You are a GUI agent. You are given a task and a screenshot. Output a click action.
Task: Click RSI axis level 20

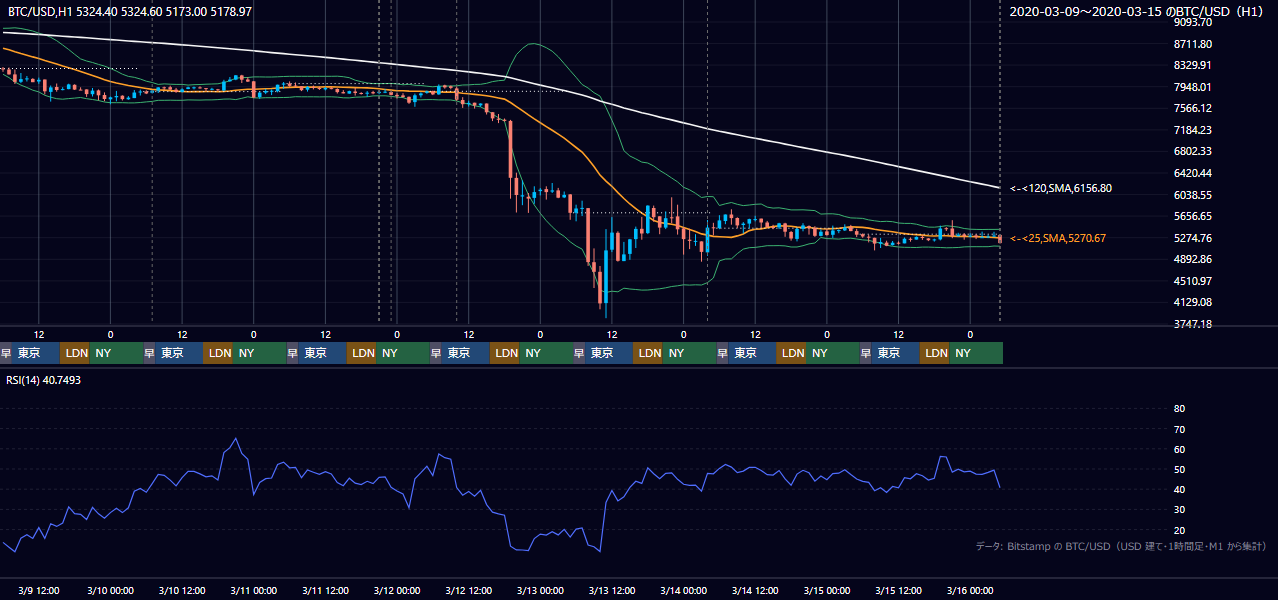[1179, 530]
